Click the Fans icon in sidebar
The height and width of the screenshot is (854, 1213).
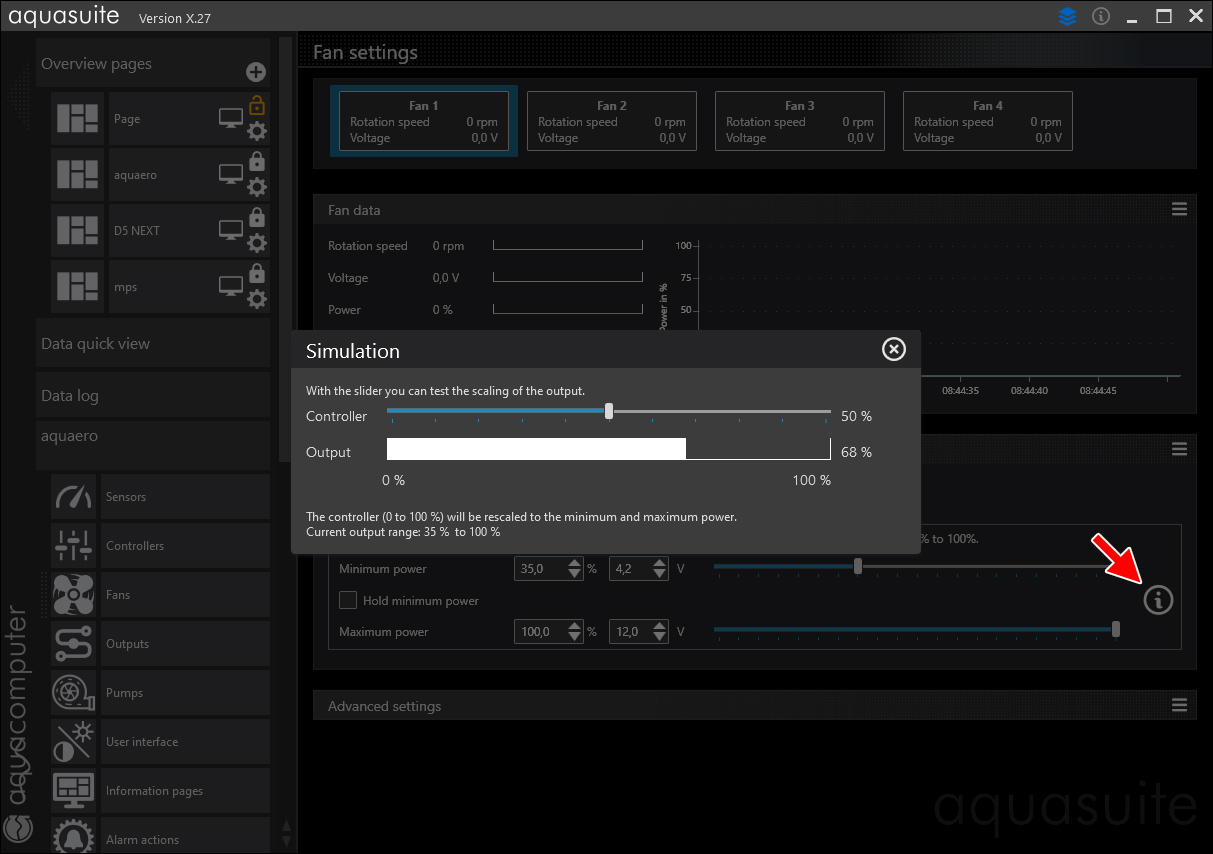pos(74,595)
